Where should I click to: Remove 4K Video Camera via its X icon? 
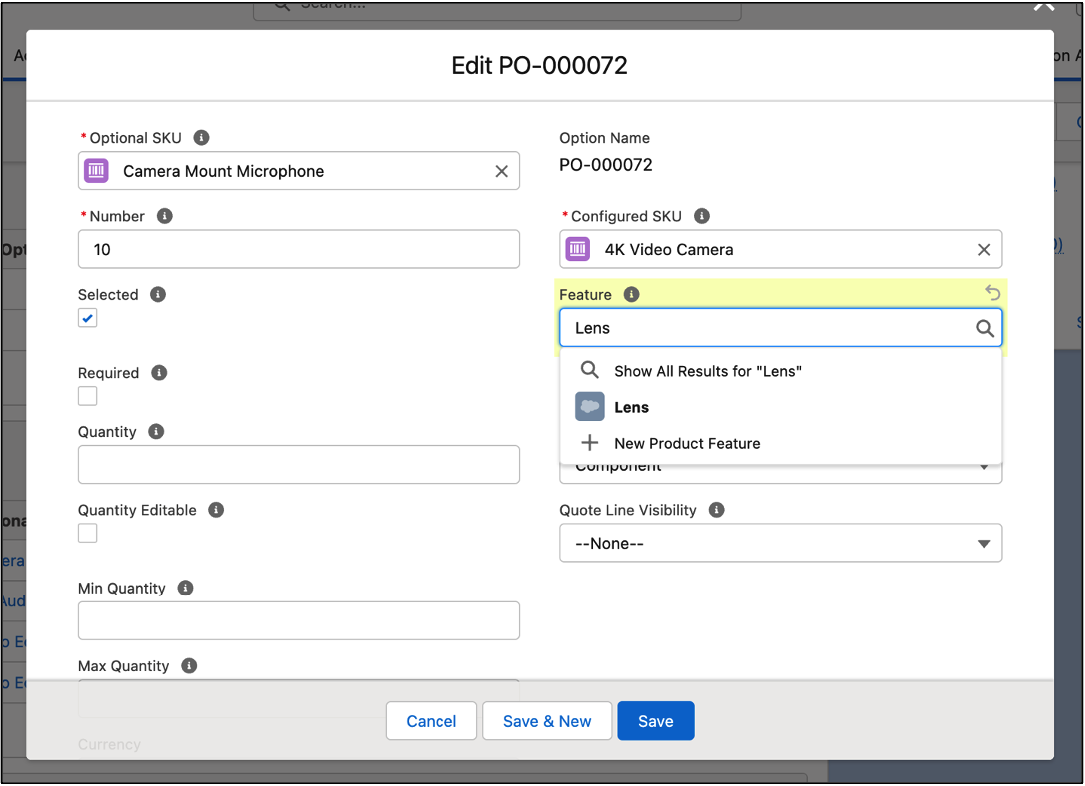(x=983, y=249)
